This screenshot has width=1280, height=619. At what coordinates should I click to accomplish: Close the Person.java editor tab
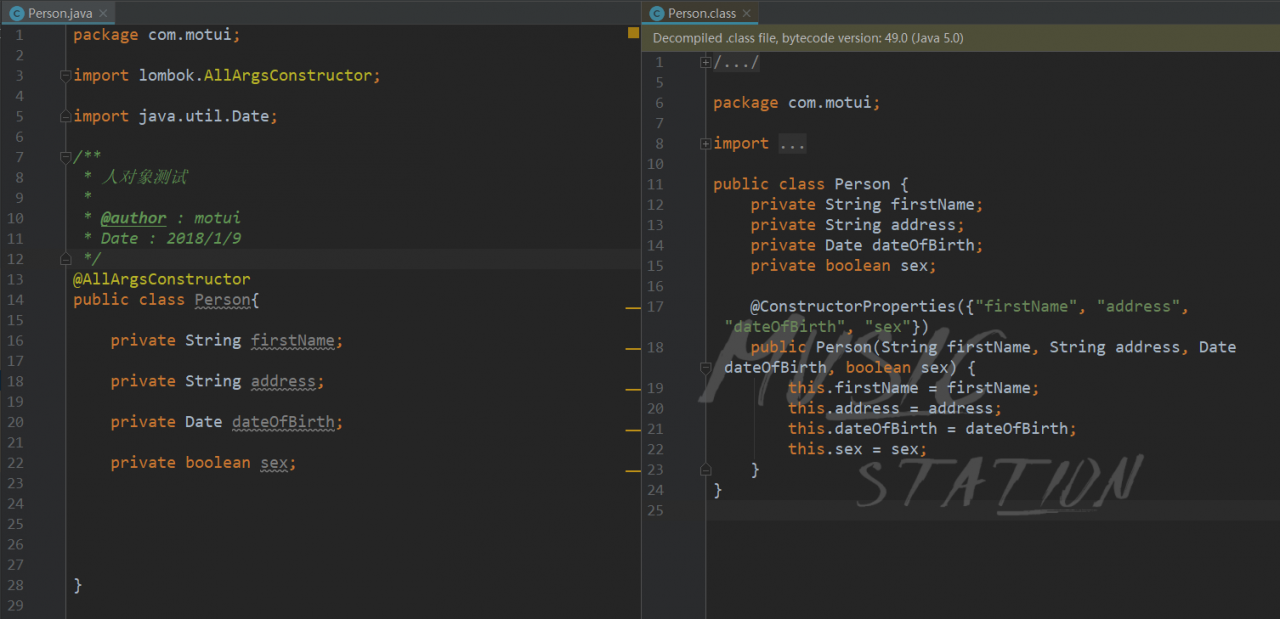[x=101, y=13]
